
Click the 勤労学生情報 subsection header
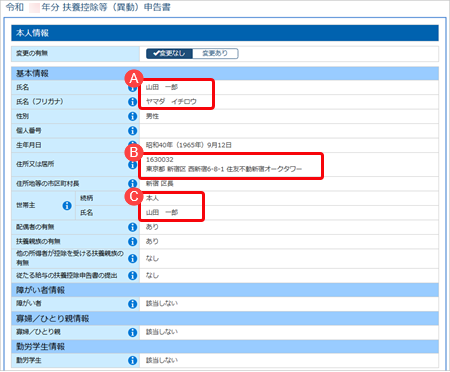click(225, 347)
